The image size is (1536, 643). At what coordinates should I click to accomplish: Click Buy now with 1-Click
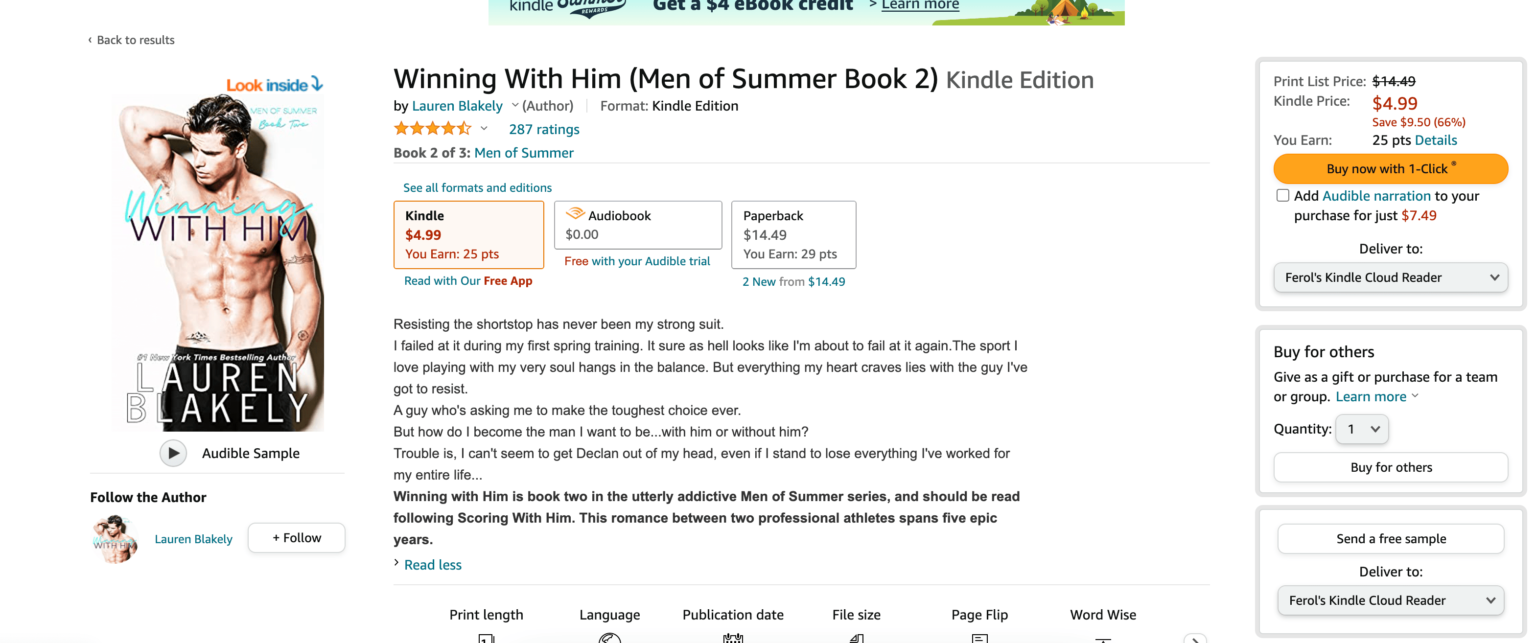coord(1390,168)
